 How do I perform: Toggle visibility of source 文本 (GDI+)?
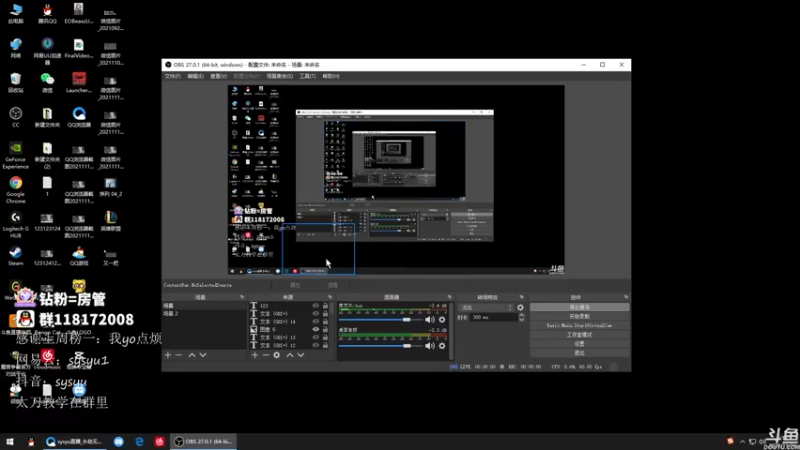316,313
